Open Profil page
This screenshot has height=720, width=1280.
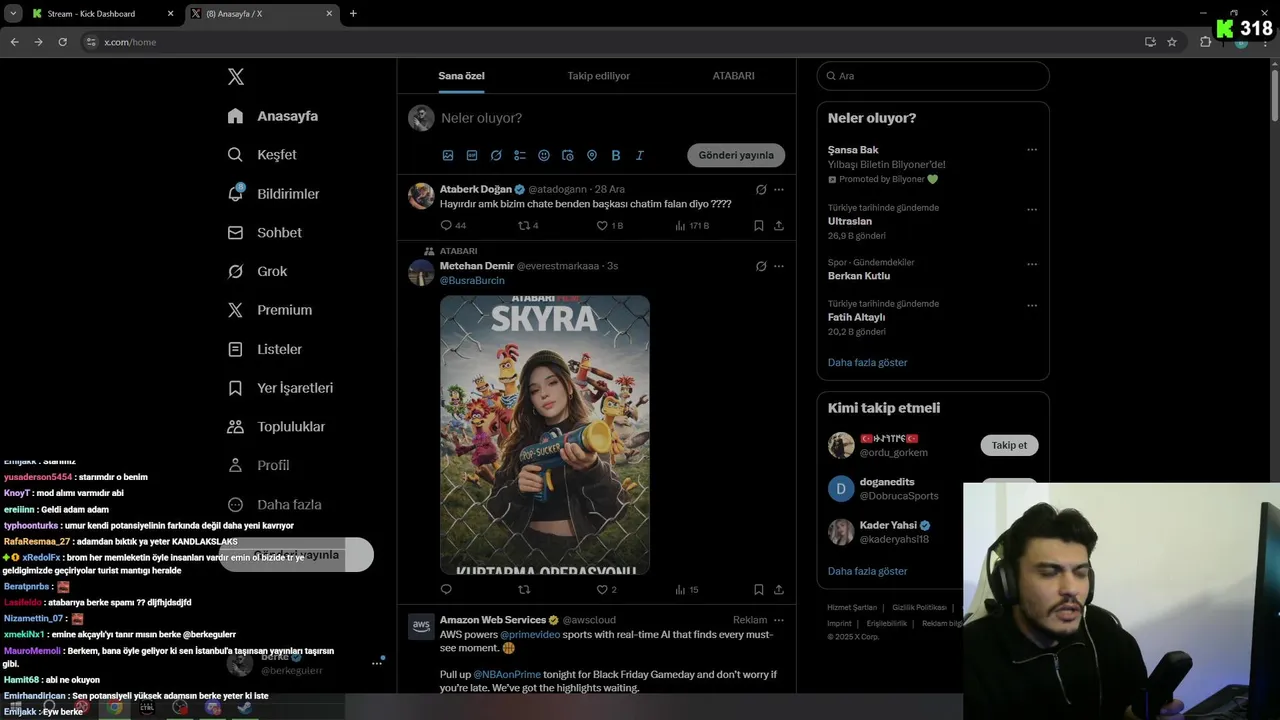(258, 466)
